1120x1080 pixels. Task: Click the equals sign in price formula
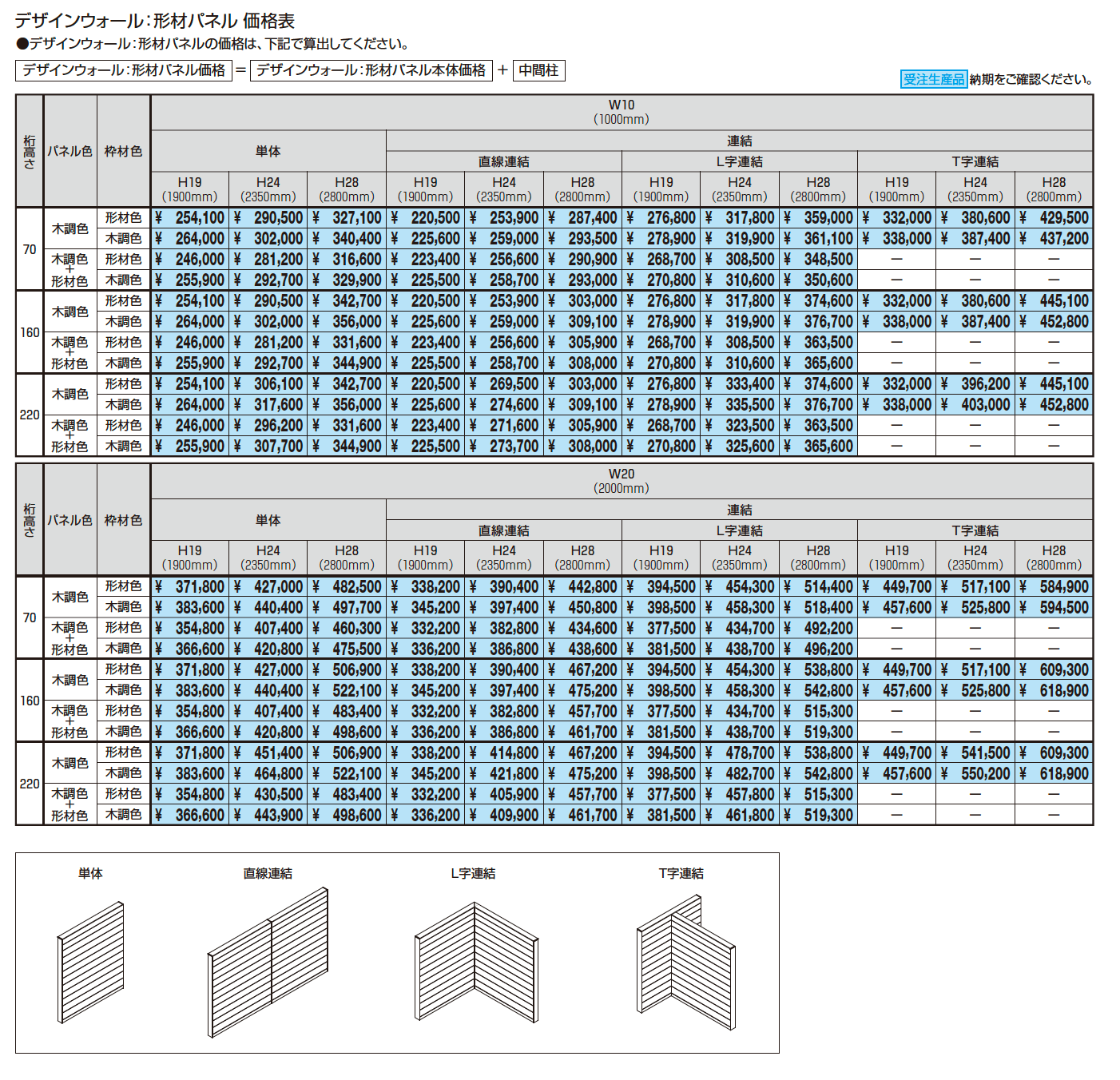[x=240, y=70]
